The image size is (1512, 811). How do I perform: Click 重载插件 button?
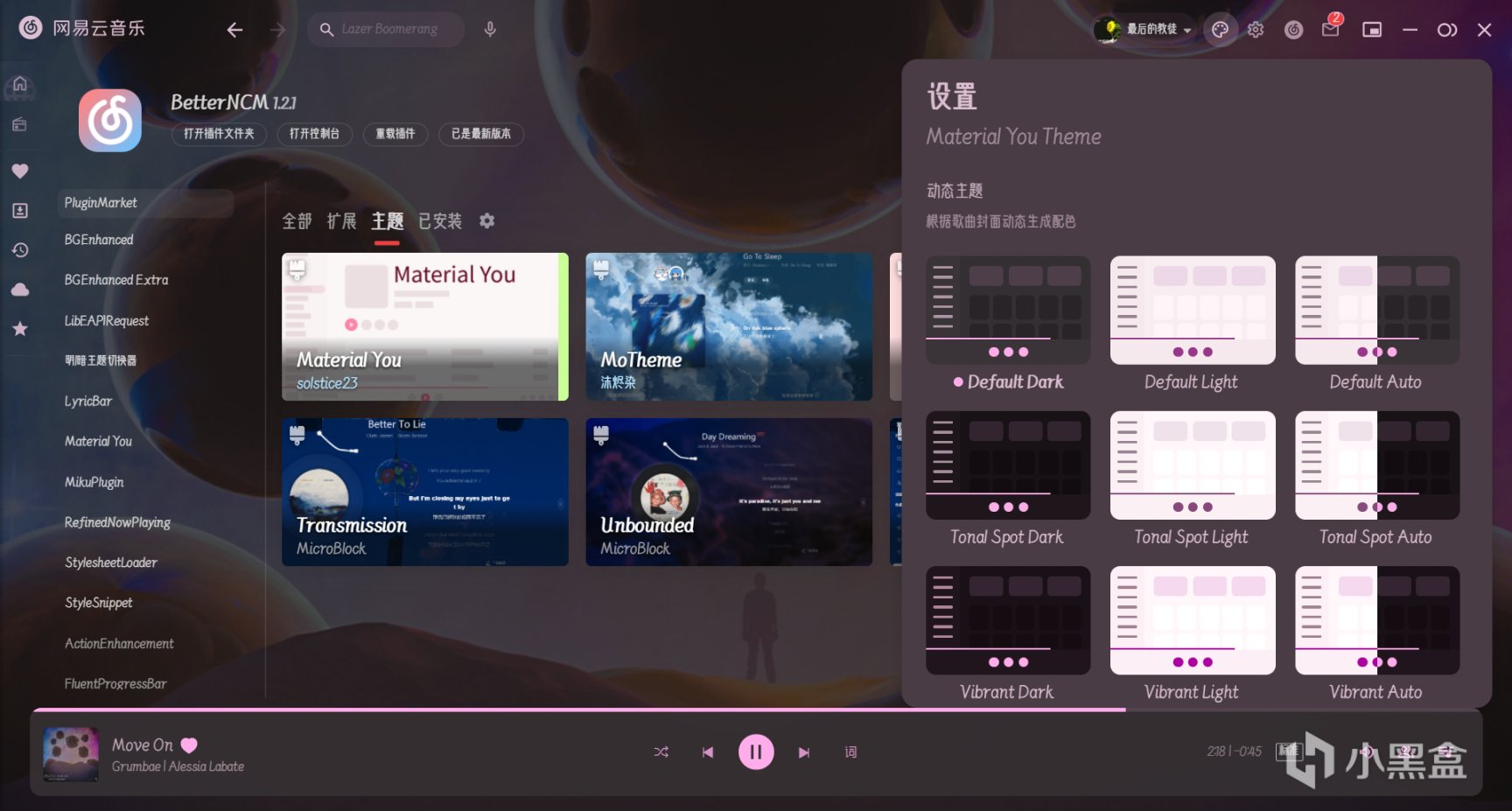[395, 134]
